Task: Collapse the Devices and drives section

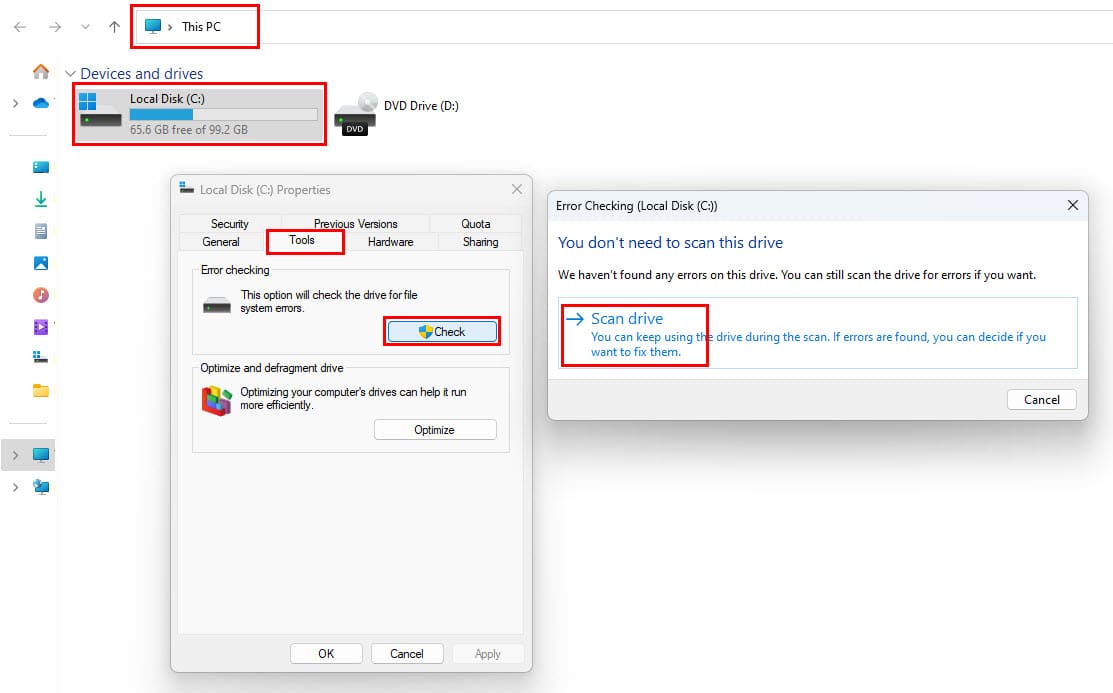Action: [x=70, y=73]
